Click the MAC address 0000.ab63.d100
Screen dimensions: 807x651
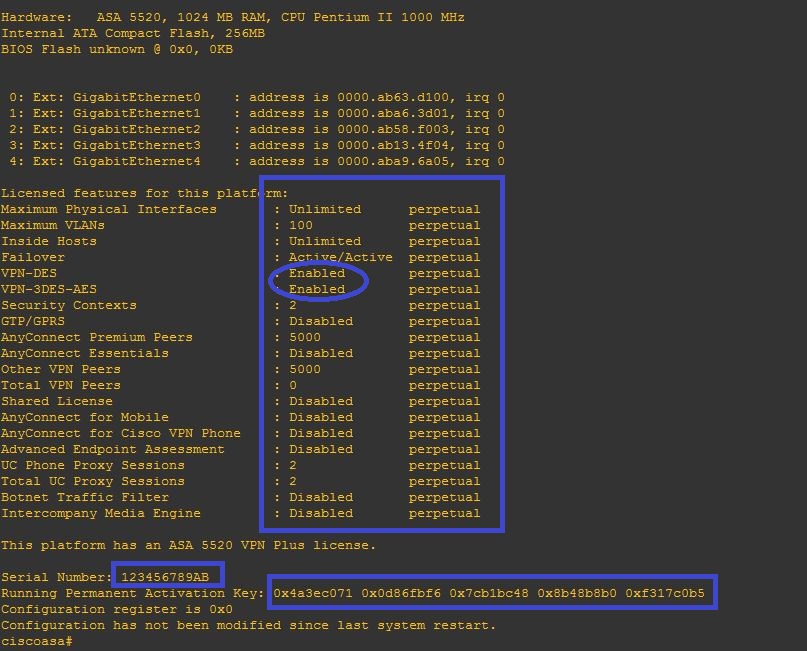point(393,97)
